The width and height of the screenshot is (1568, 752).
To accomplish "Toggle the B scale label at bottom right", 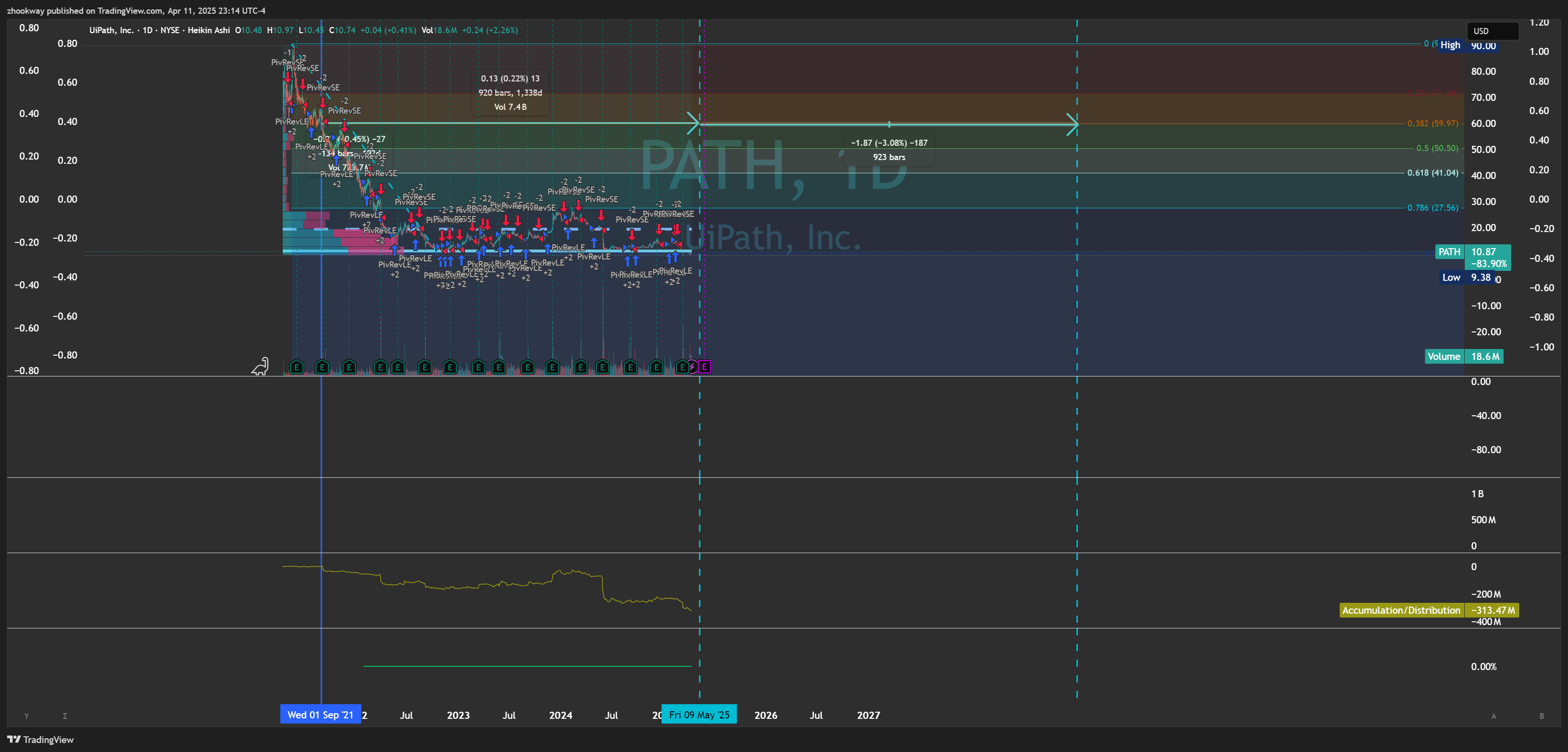I will 1541,716.
